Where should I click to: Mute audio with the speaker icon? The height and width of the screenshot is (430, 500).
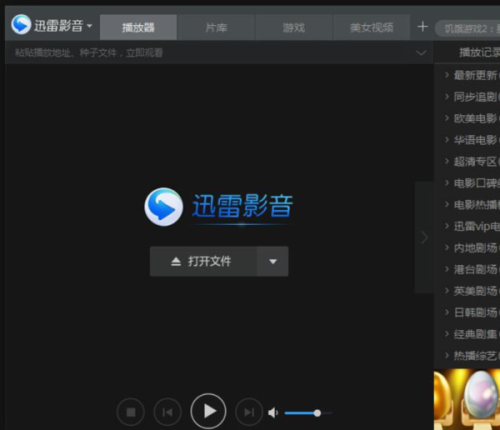[x=273, y=413]
